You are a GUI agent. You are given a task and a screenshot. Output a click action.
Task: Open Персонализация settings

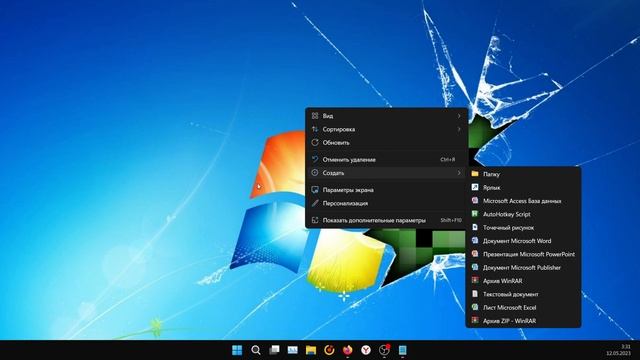(x=387, y=203)
